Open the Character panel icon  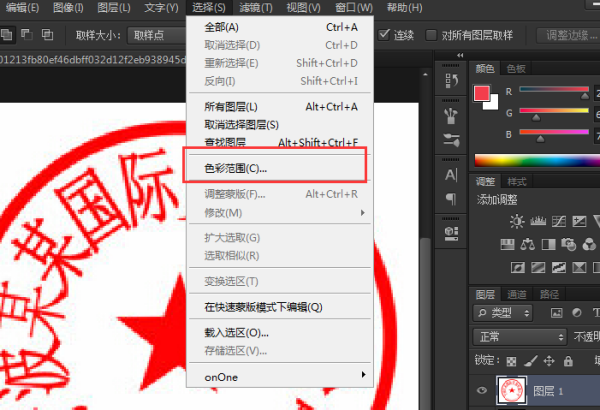[x=451, y=175]
